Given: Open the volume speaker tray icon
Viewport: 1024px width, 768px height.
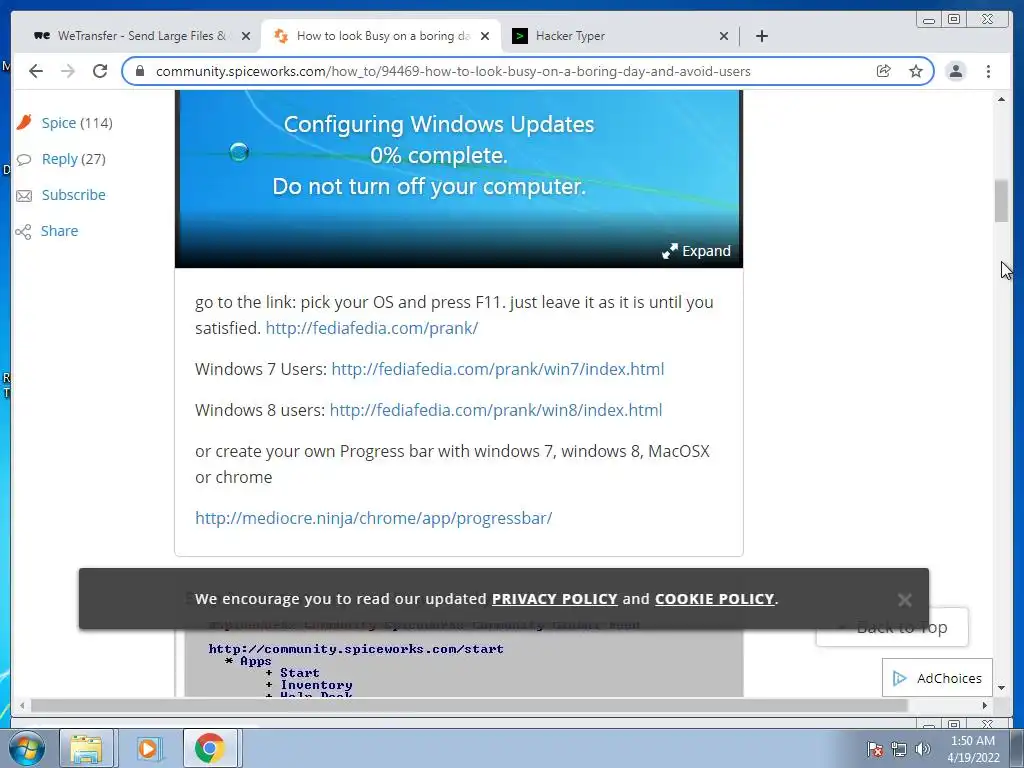Looking at the screenshot, I should click(x=922, y=749).
